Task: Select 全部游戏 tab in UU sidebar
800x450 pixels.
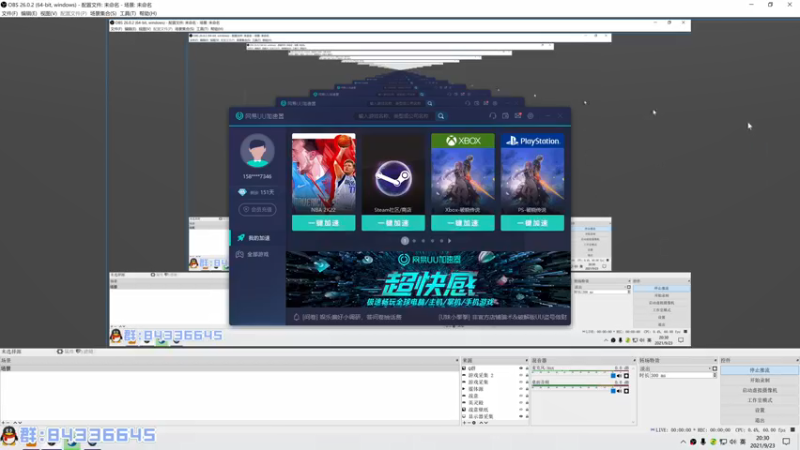Action: tap(257, 254)
